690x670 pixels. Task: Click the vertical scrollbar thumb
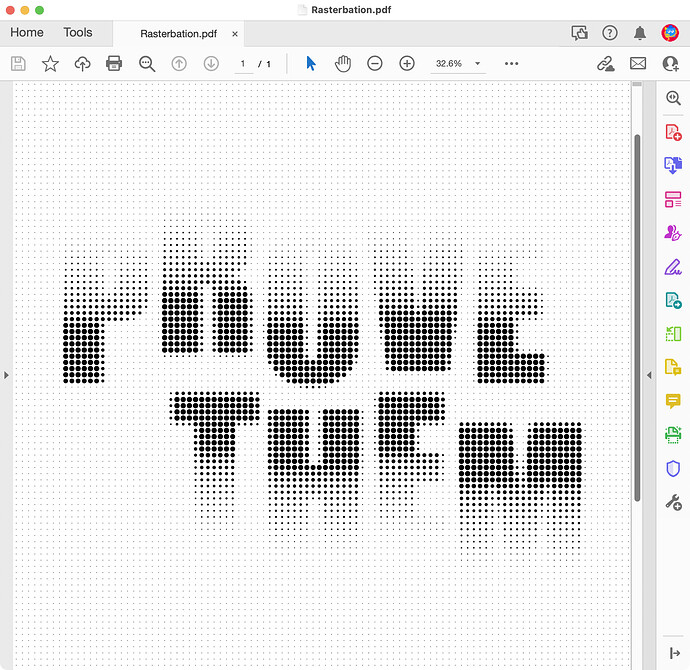[x=637, y=317]
